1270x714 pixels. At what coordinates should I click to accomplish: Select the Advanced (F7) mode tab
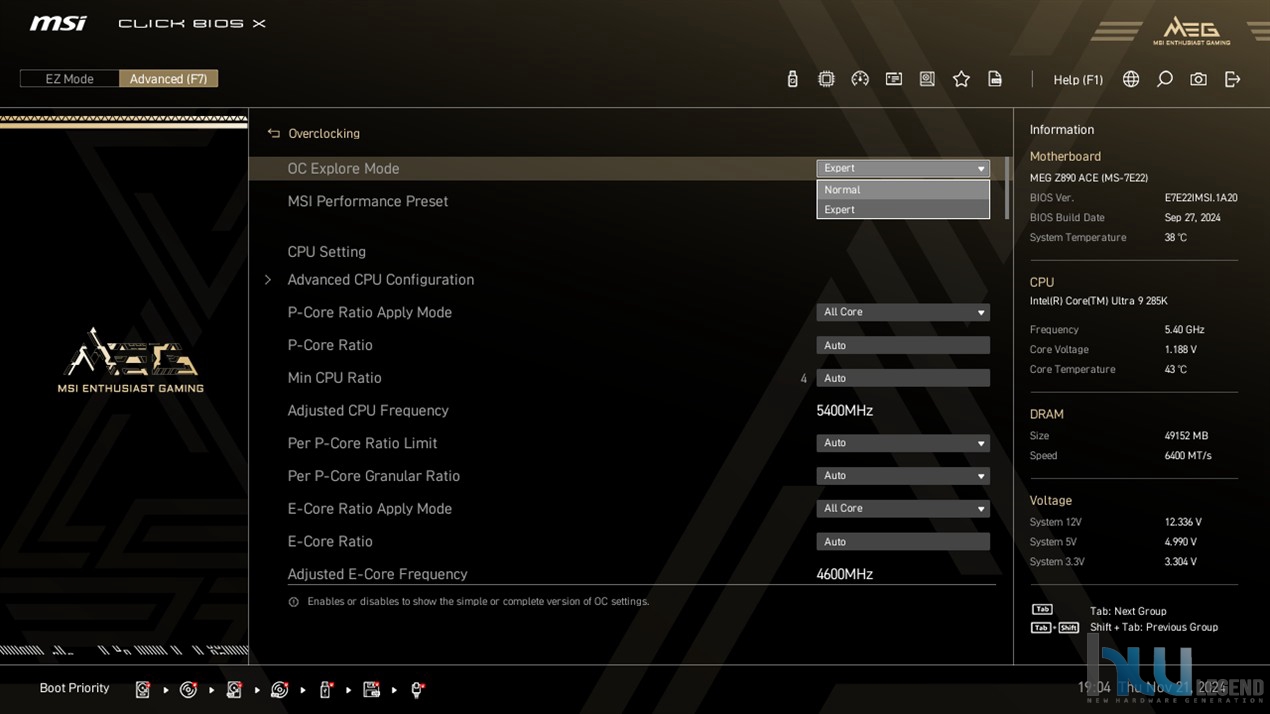coord(168,79)
